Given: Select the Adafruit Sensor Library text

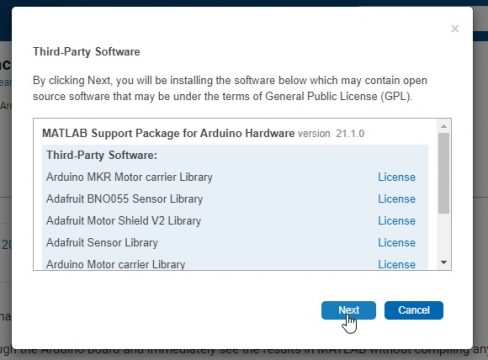Looking at the screenshot, I should 102,243.
